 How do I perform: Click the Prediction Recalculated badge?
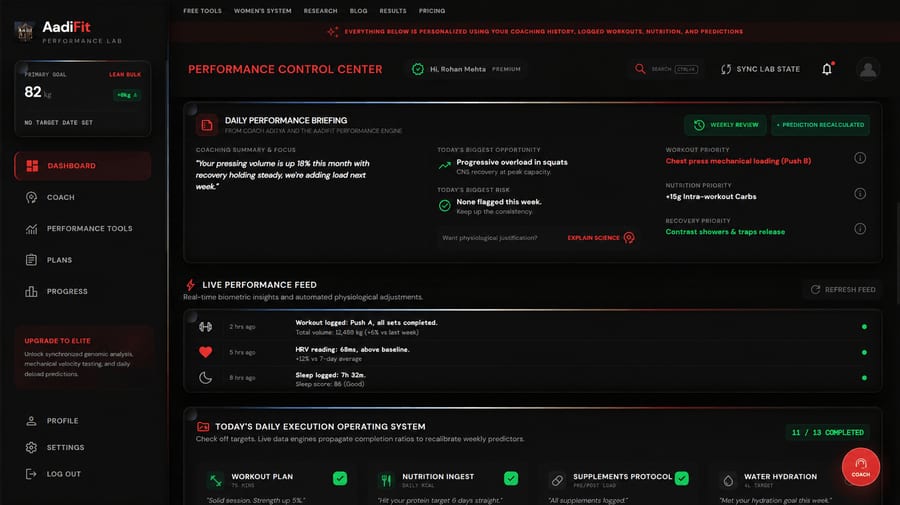click(x=820, y=125)
